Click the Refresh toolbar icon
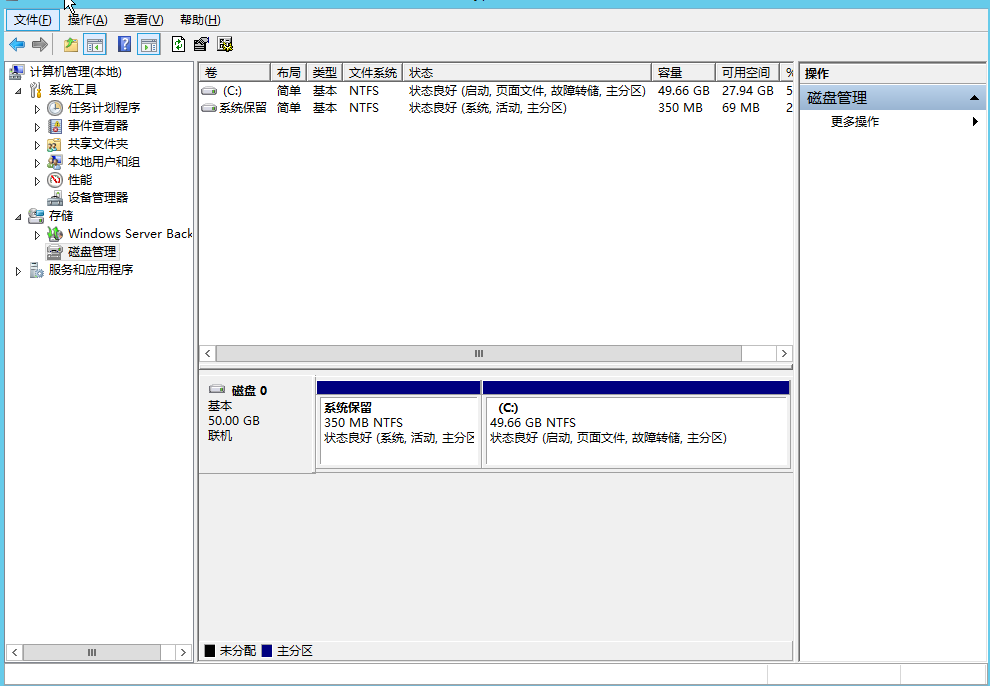The width and height of the screenshot is (990, 686). [179, 44]
